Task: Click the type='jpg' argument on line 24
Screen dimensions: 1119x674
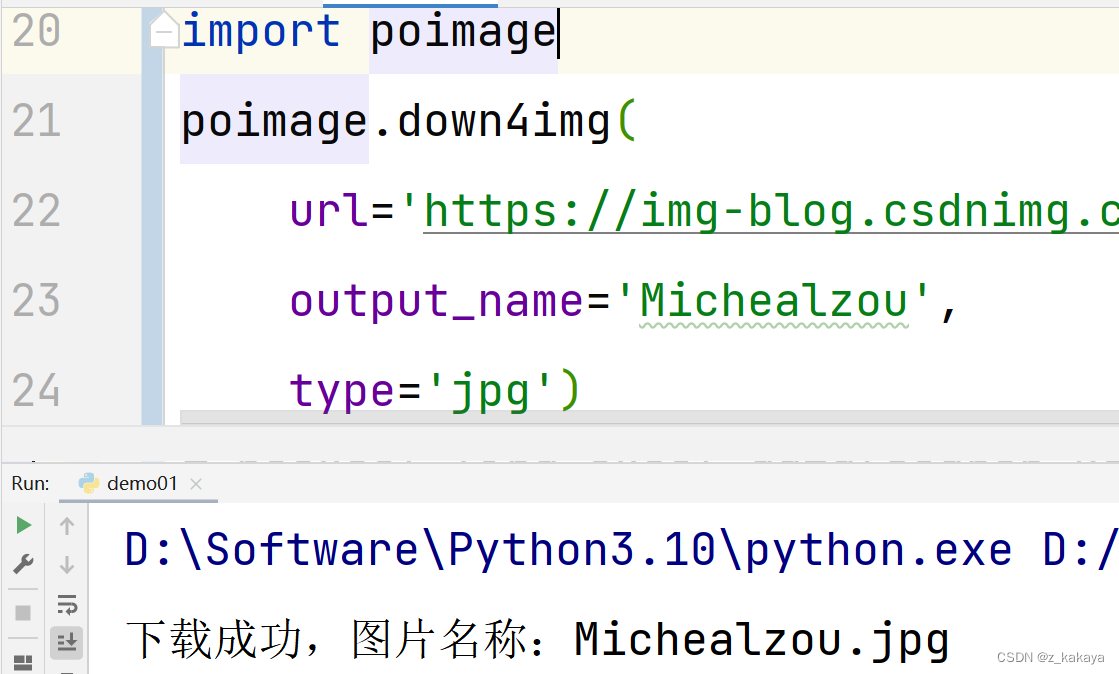Action: pos(420,390)
